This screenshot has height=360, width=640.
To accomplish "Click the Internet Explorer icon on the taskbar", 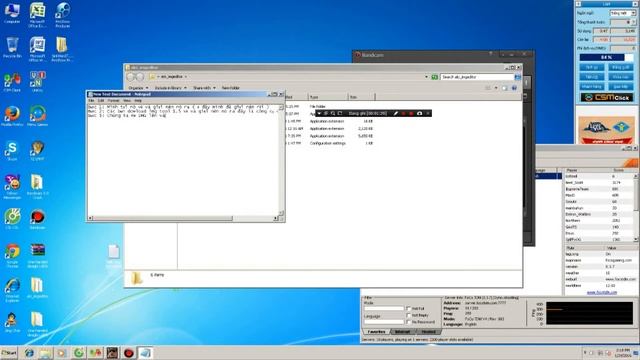I will click(29, 353).
